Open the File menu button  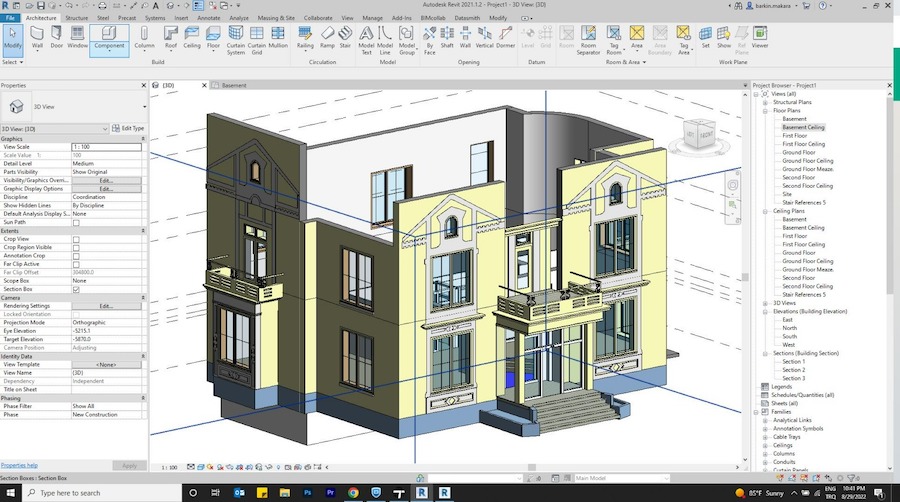pyautogui.click(x=10, y=18)
